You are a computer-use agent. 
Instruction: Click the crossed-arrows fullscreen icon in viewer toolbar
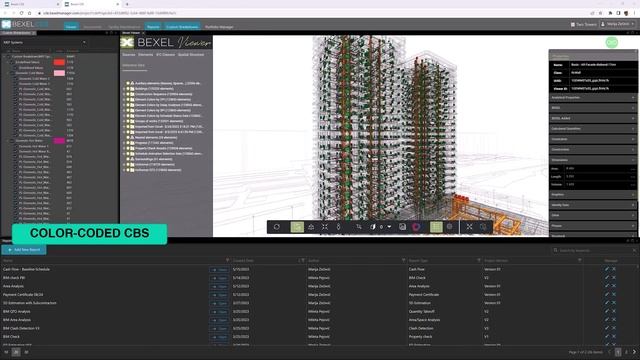[469, 227]
